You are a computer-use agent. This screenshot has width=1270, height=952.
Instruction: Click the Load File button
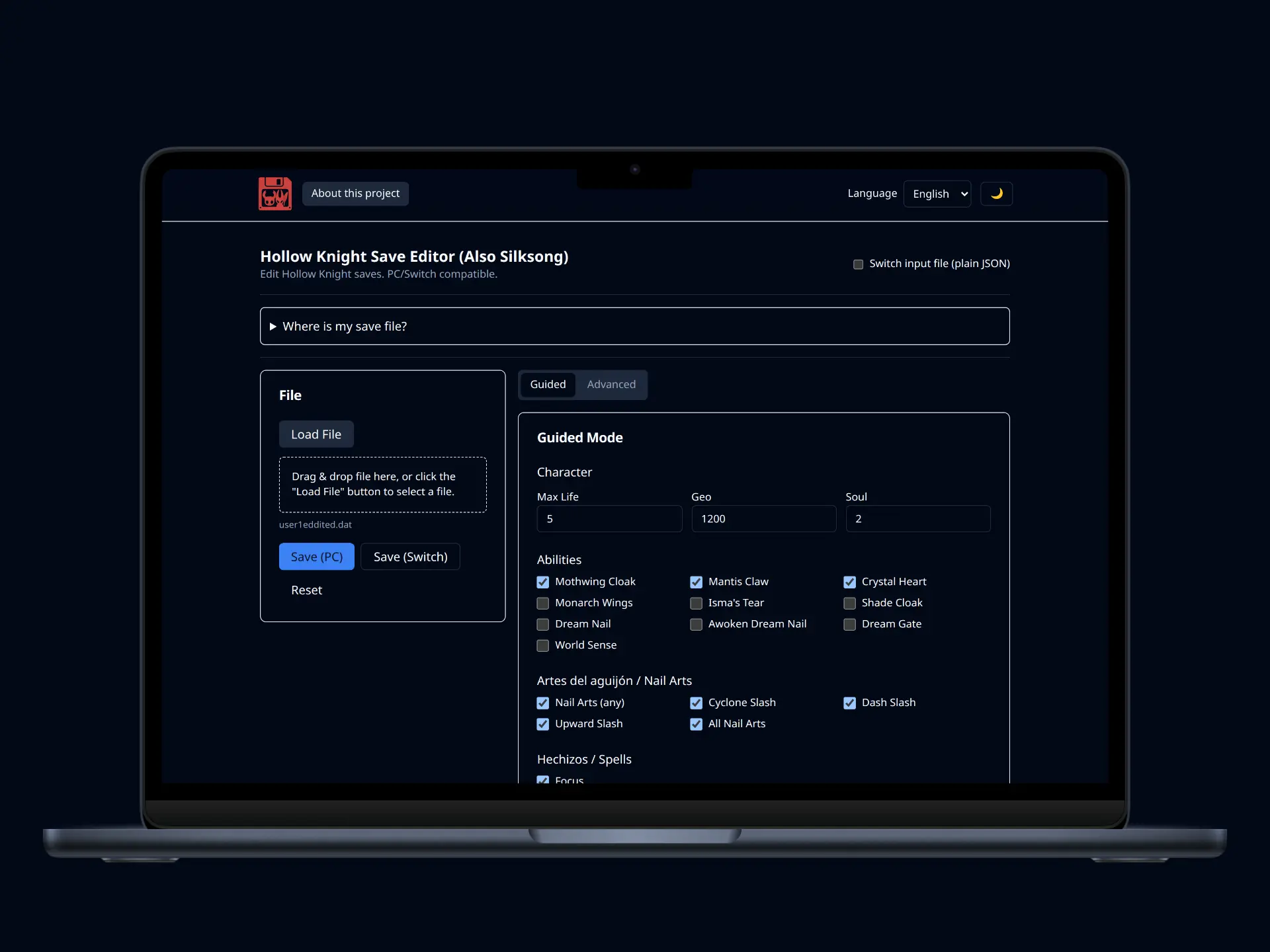click(x=316, y=434)
